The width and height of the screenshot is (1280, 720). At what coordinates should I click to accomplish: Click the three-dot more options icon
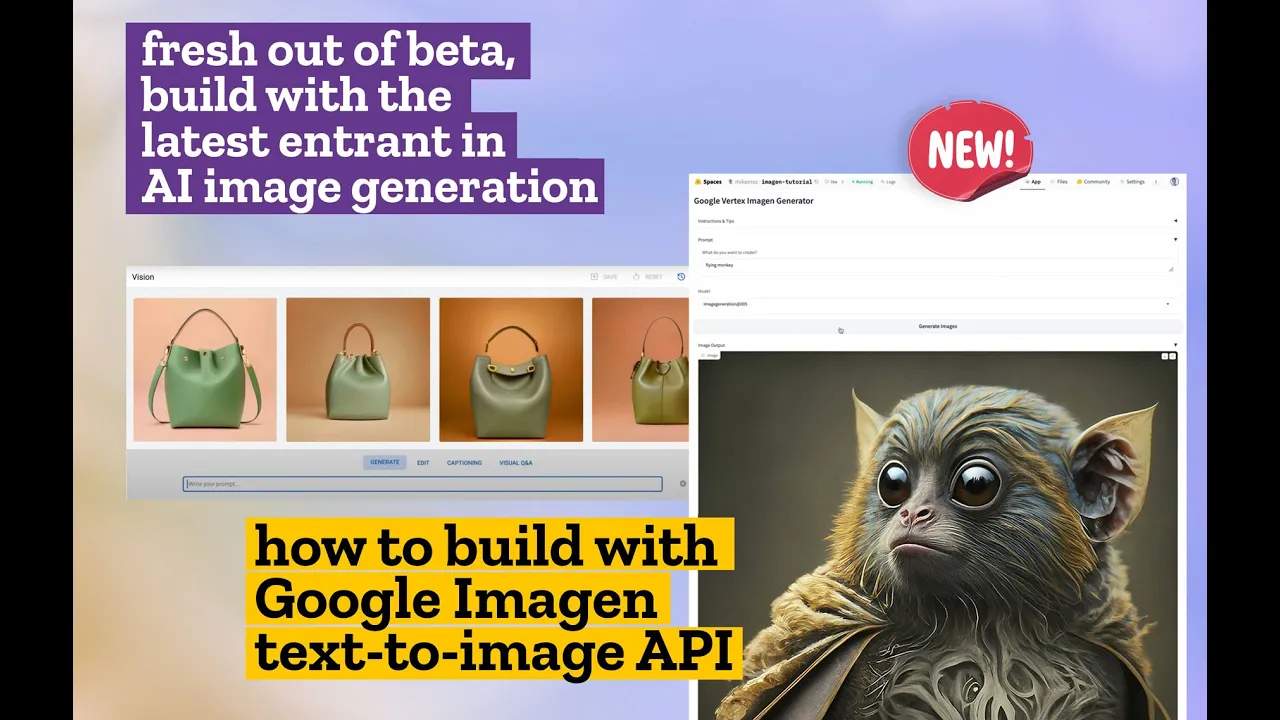(1156, 182)
